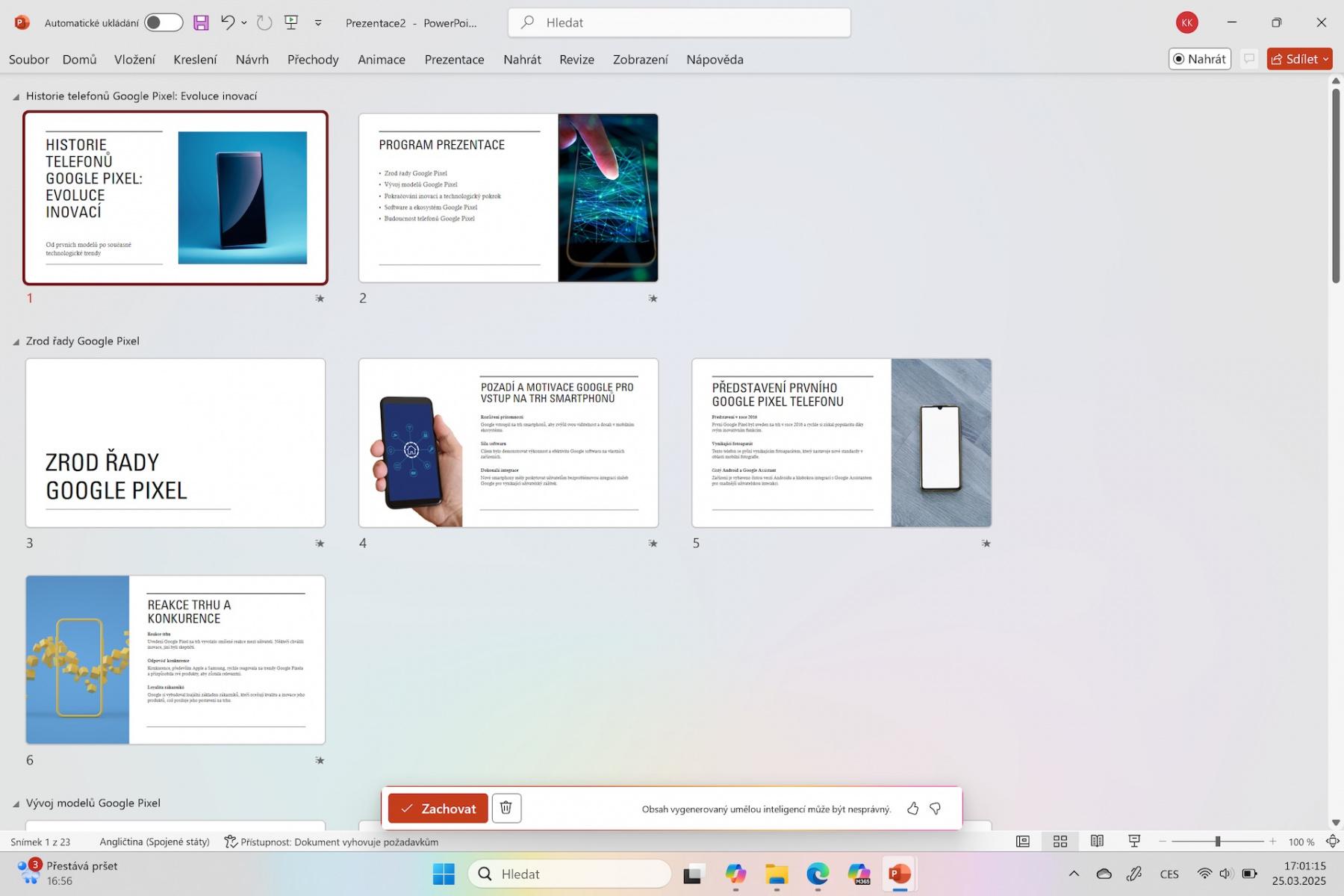Viewport: 1344px width, 896px height.
Task: Click the PowerPoint app logo icon
Action: [22, 22]
